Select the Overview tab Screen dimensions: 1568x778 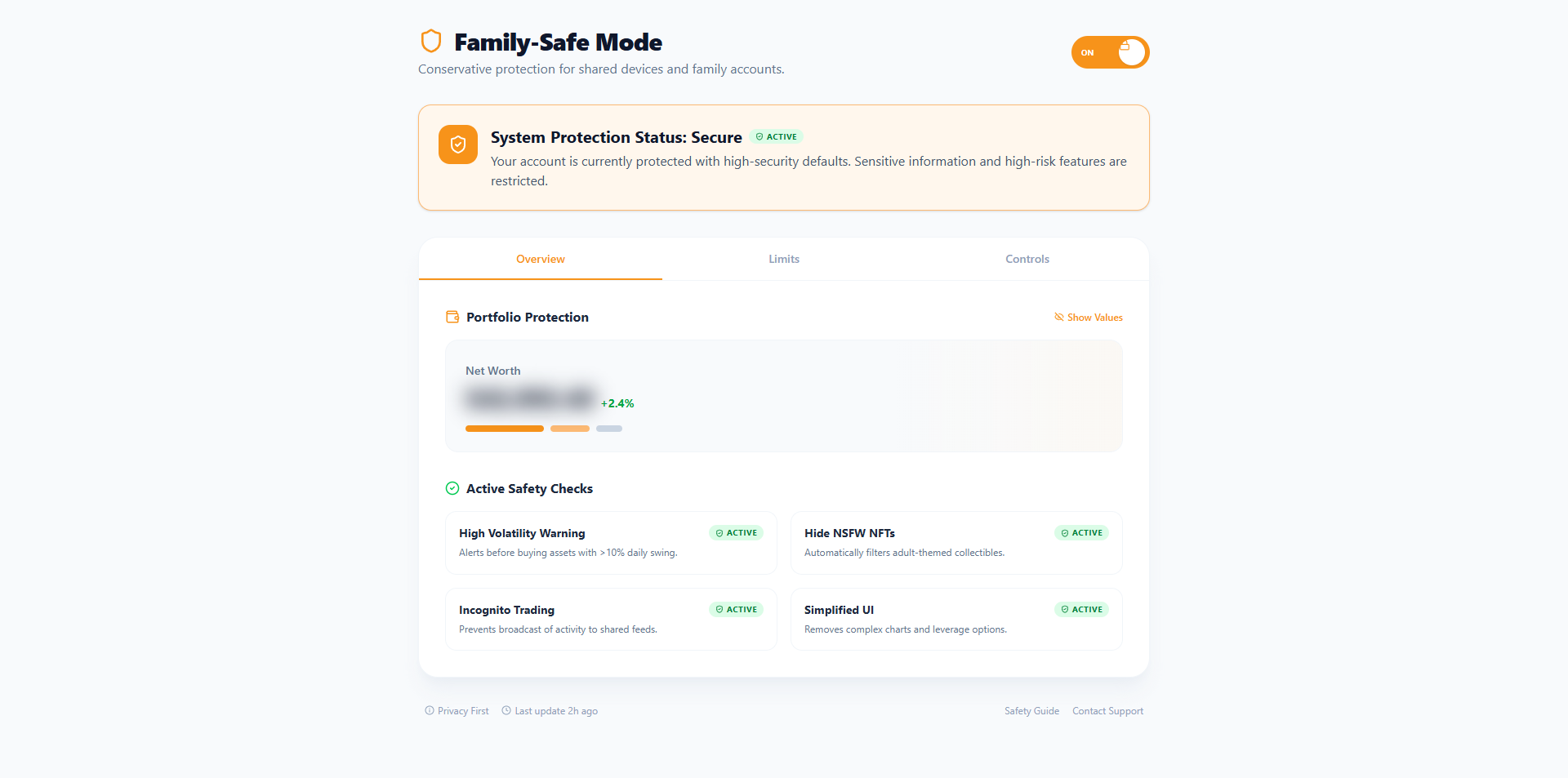click(x=541, y=259)
